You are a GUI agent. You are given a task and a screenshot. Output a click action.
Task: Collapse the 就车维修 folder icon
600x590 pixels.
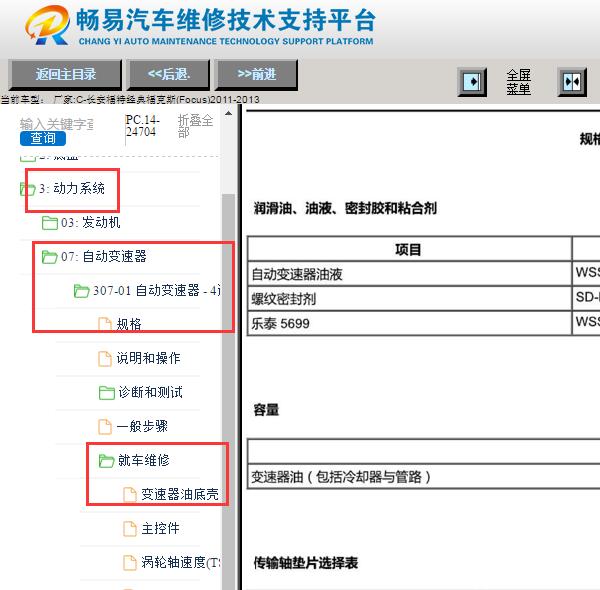click(x=106, y=461)
